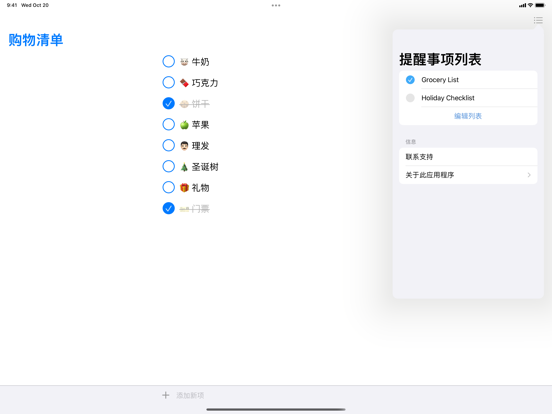Screen dimensions: 552x414
Task: Tap the 巧克力 item text
Action: pos(205,83)
